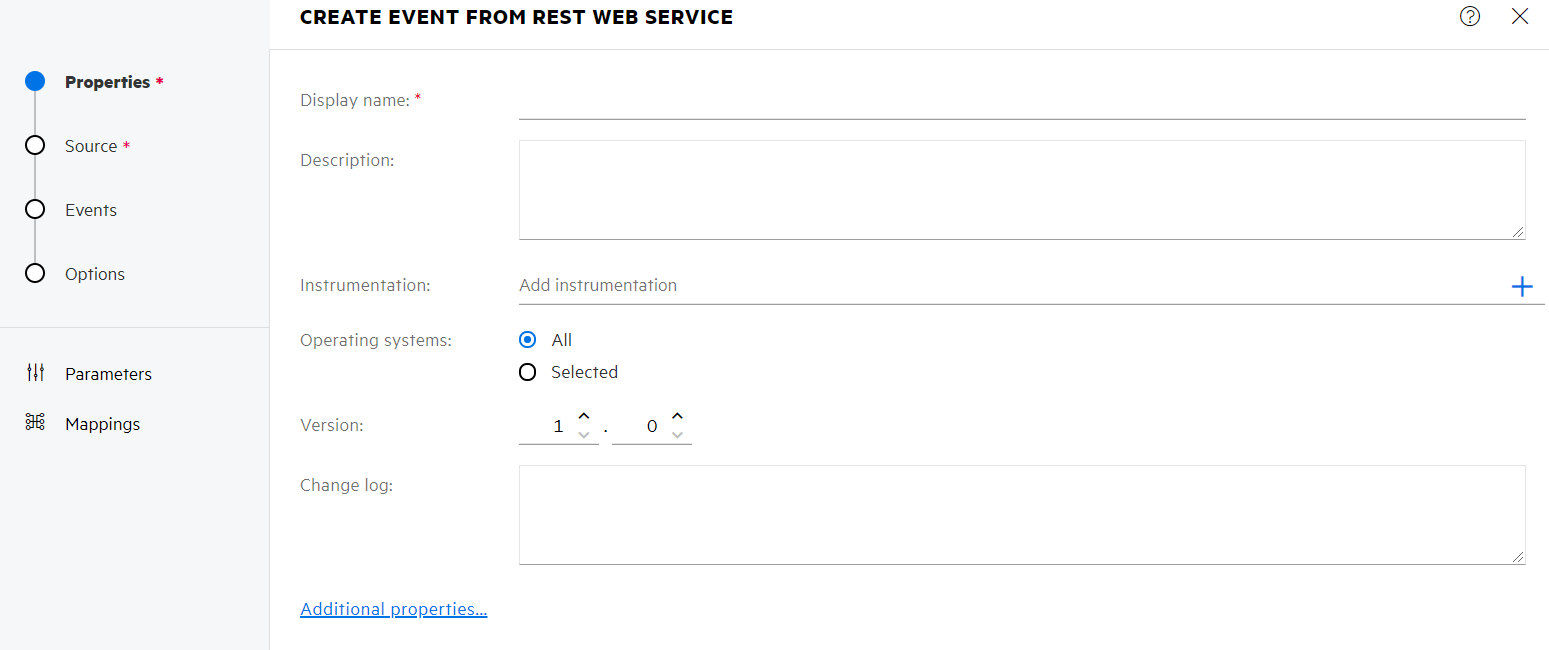Open the help question mark icon
Viewport: 1549px width, 650px height.
tap(1469, 16)
